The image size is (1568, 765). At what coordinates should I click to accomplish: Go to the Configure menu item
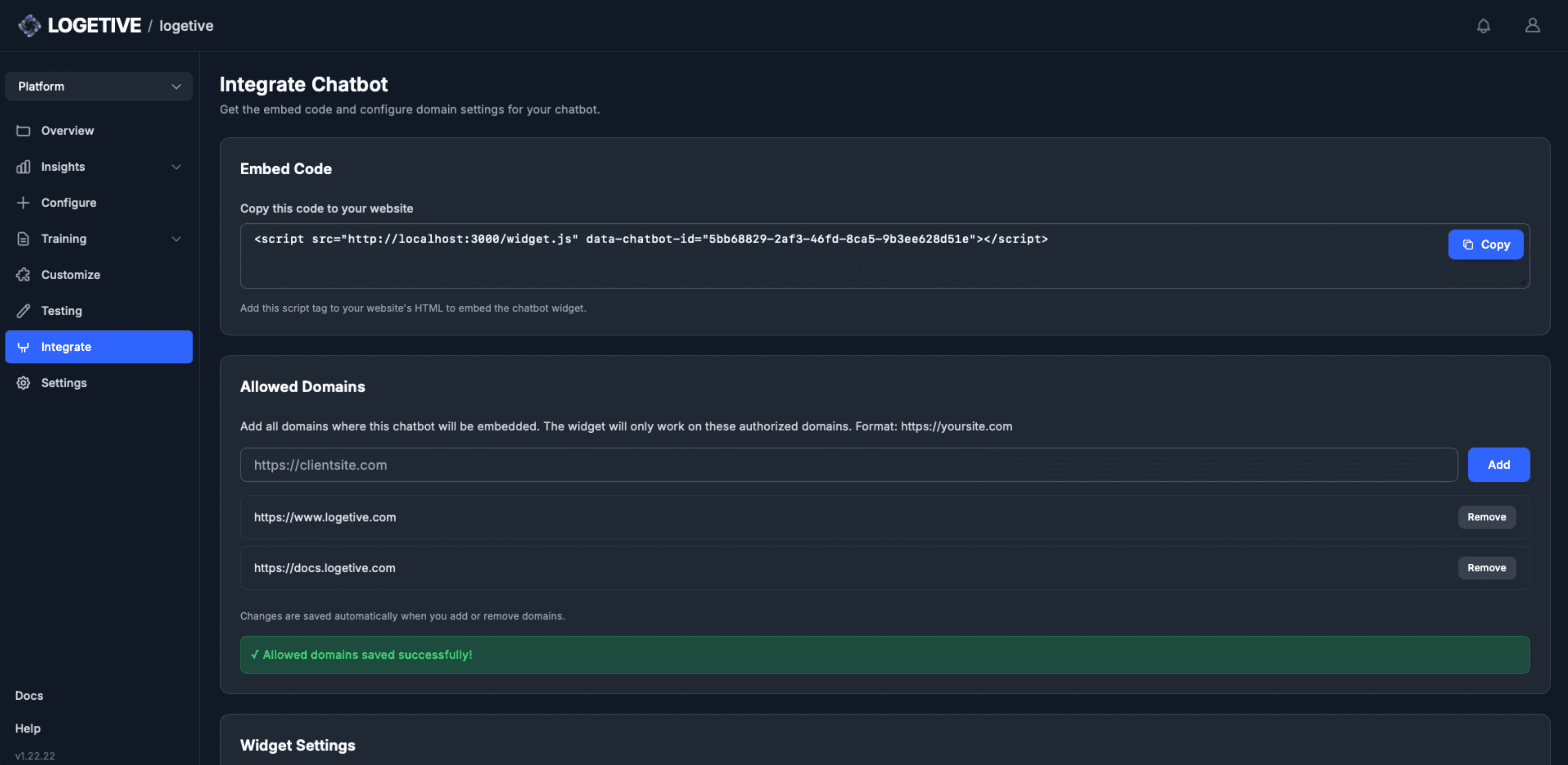(x=68, y=202)
